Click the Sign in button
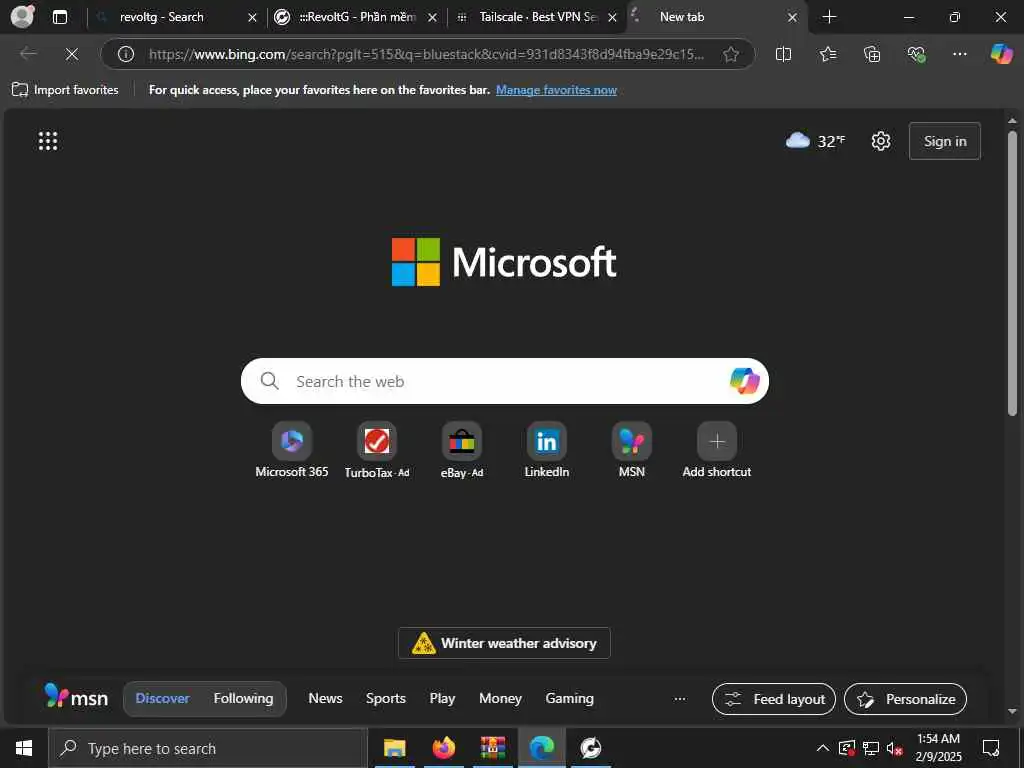This screenshot has width=1024, height=768. (x=945, y=141)
